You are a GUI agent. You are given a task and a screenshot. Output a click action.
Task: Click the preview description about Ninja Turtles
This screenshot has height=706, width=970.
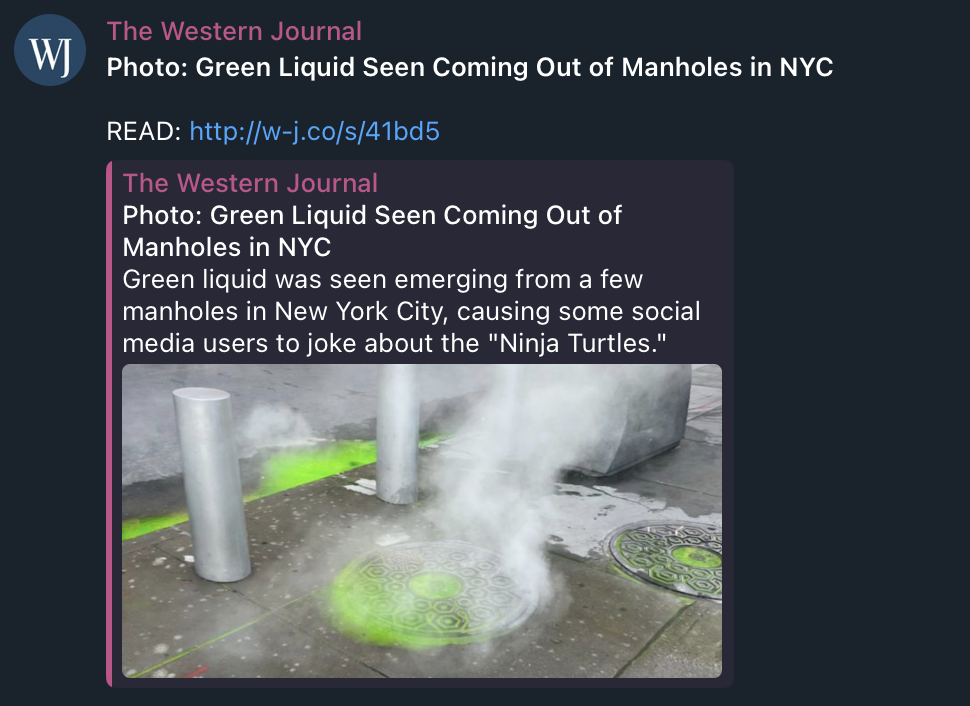point(411,311)
